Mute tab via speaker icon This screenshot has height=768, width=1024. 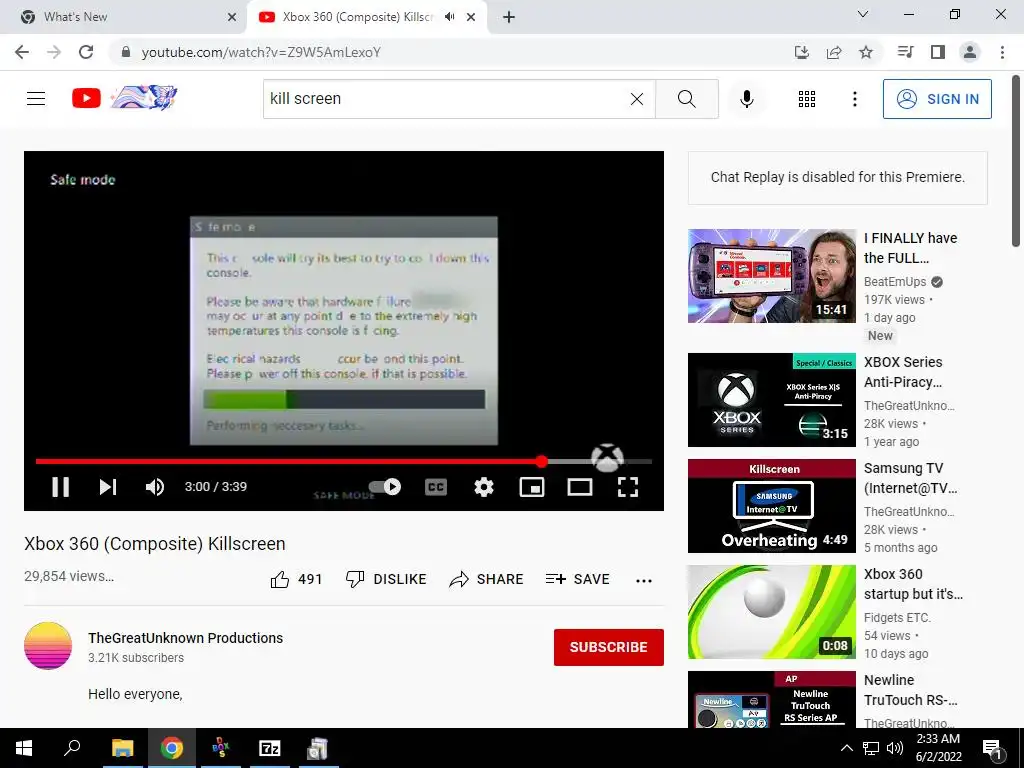click(449, 17)
